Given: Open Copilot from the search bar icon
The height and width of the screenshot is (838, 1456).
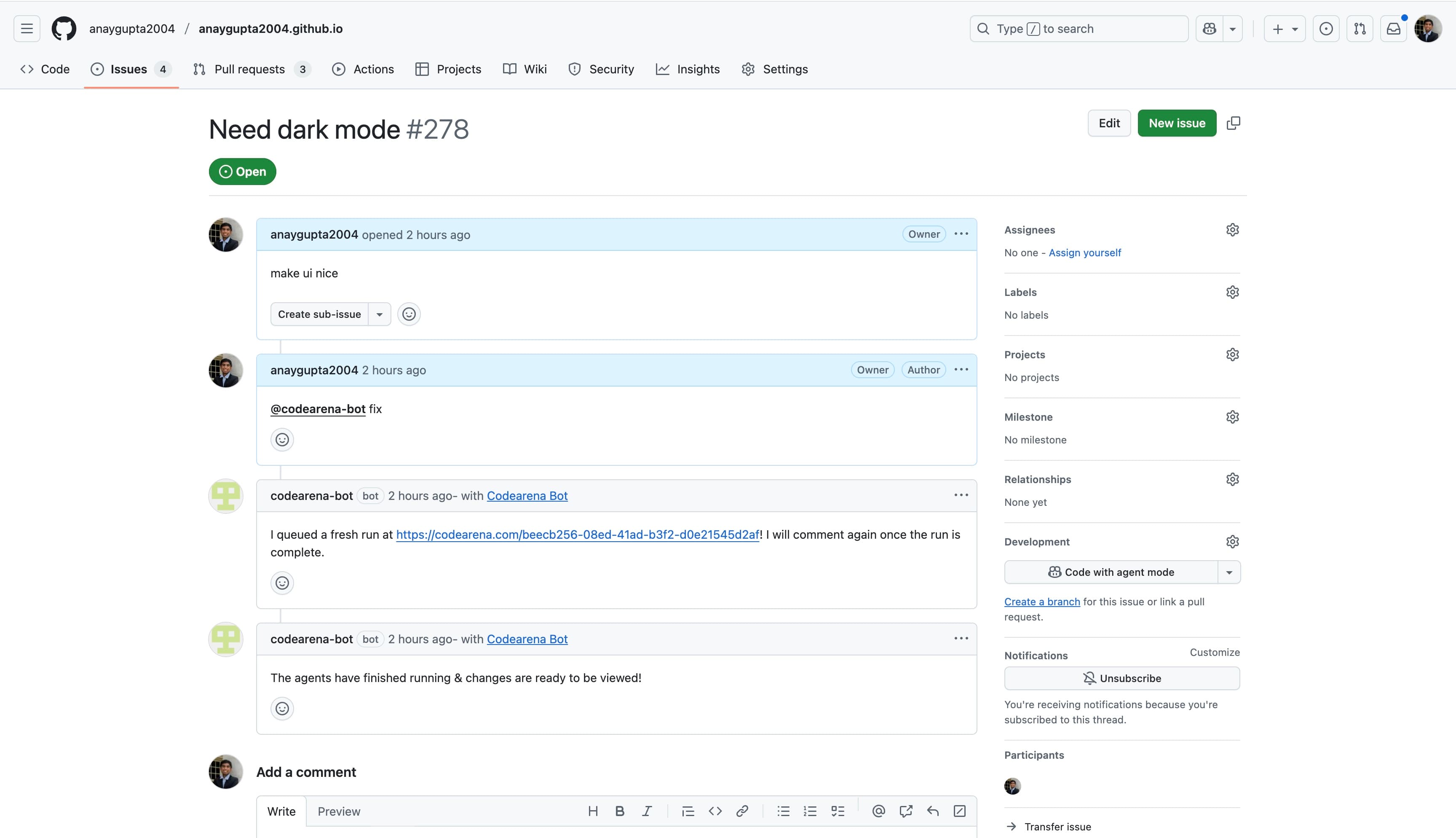Looking at the screenshot, I should click(x=1209, y=28).
